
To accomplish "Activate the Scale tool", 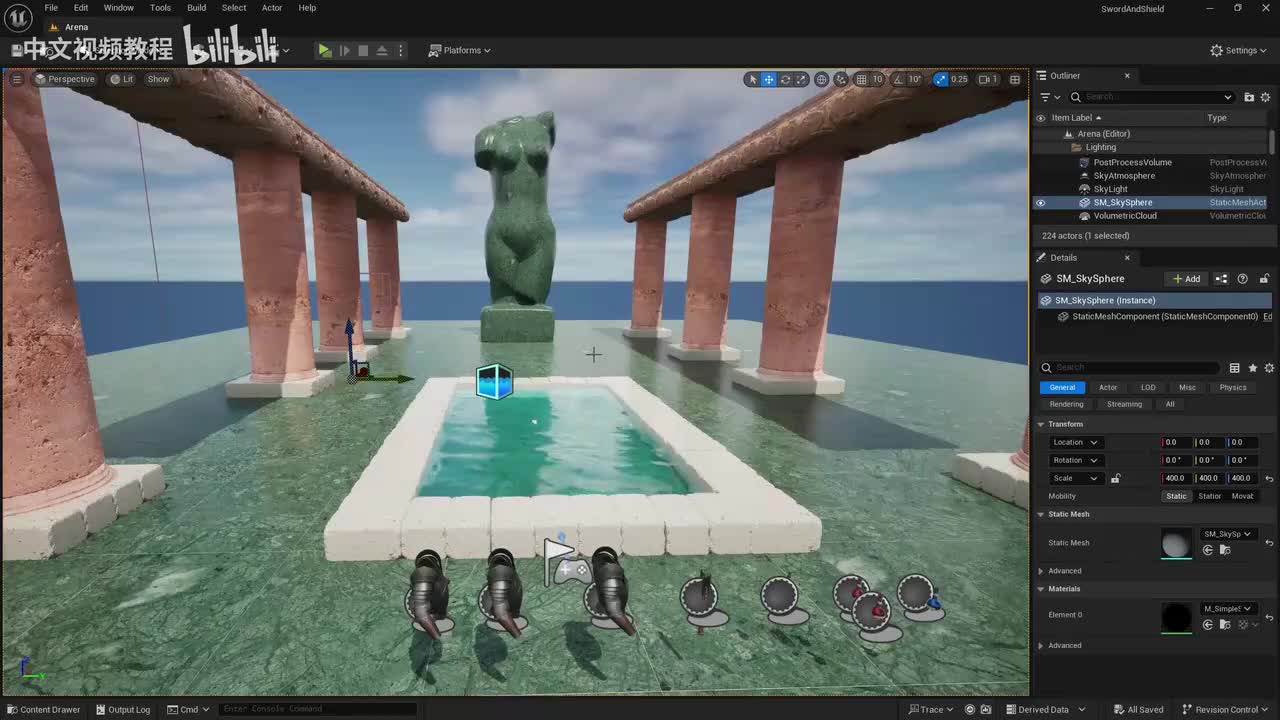I will coord(801,79).
